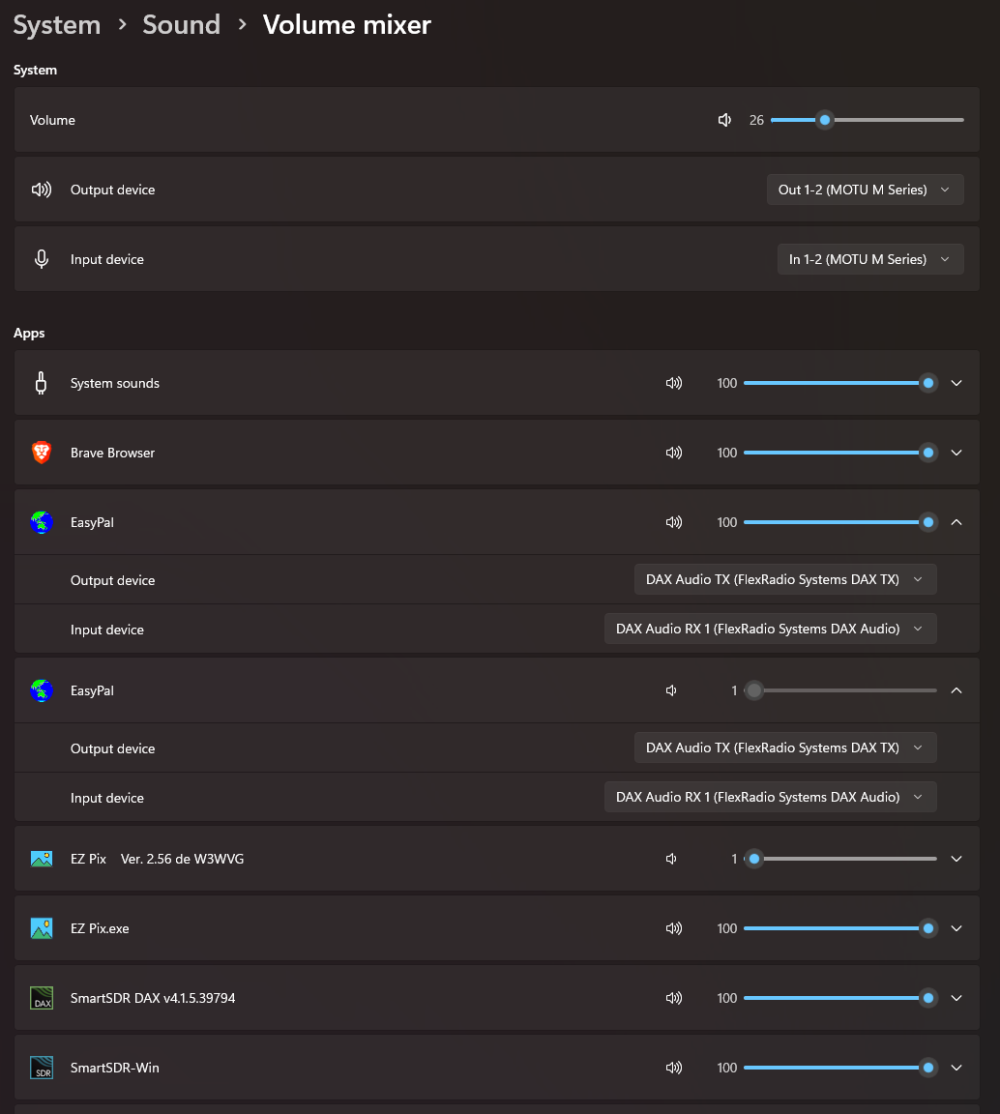The height and width of the screenshot is (1114, 1000).
Task: Mute Brave Browser audio speaker icon
Action: click(x=674, y=453)
